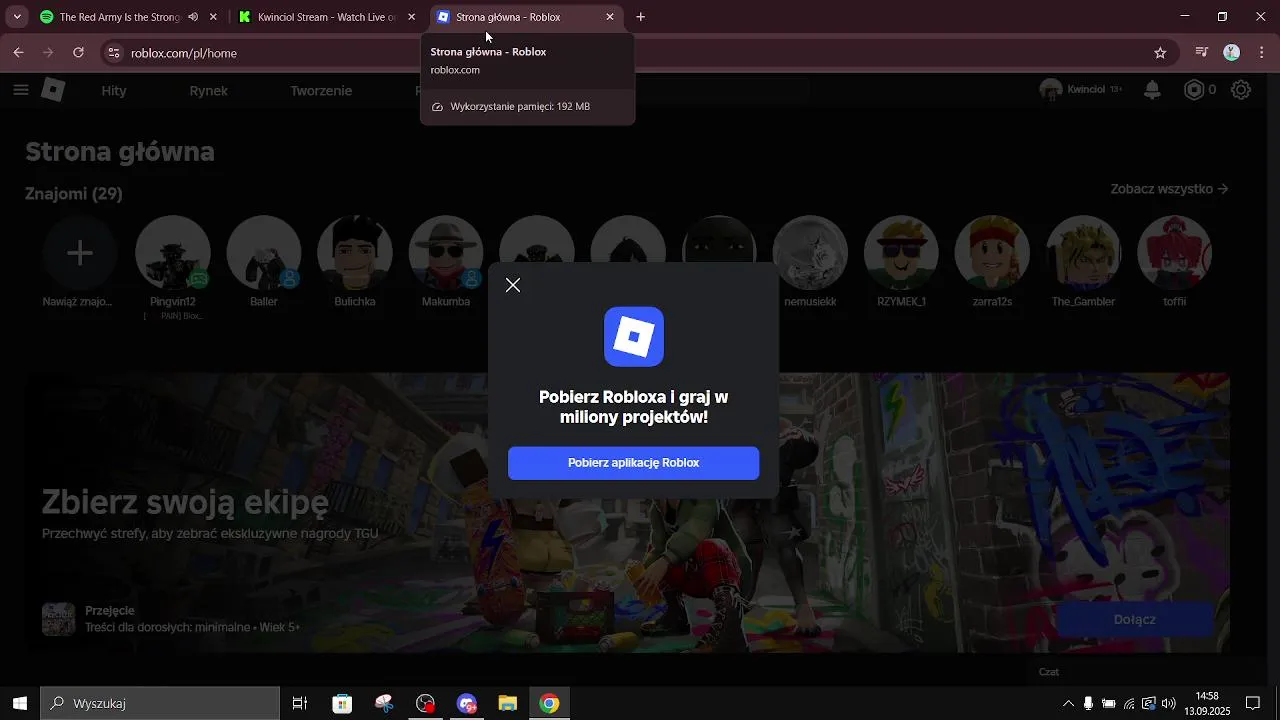Click the Strona główna page heading
1280x720 pixels.
coord(120,152)
